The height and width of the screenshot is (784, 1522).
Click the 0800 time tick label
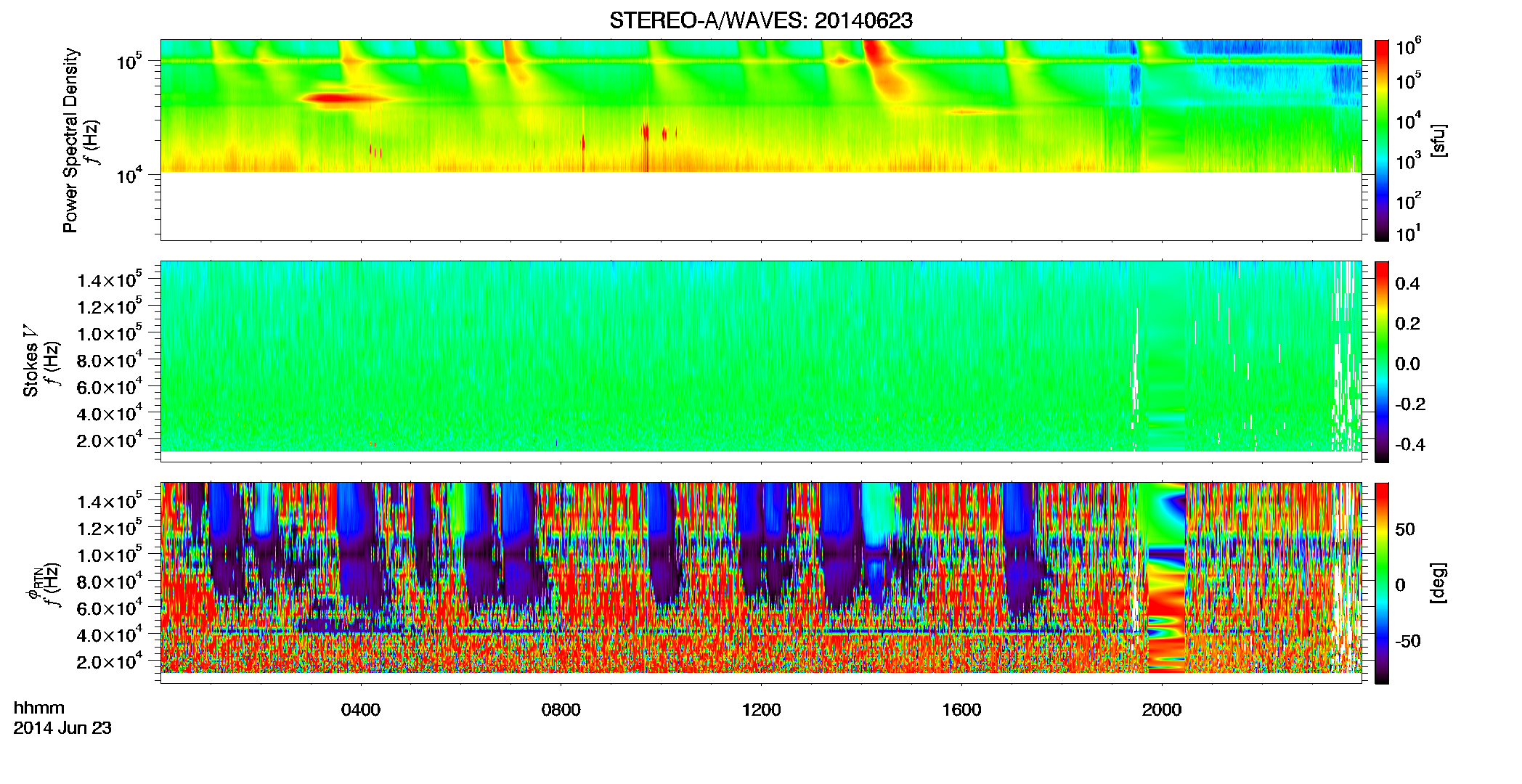click(x=561, y=709)
